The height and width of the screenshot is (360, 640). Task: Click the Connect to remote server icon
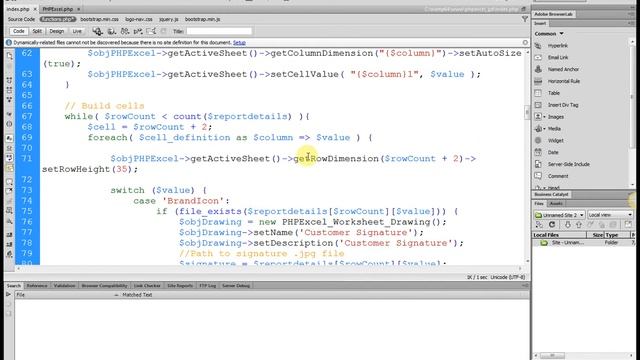coord(539,224)
